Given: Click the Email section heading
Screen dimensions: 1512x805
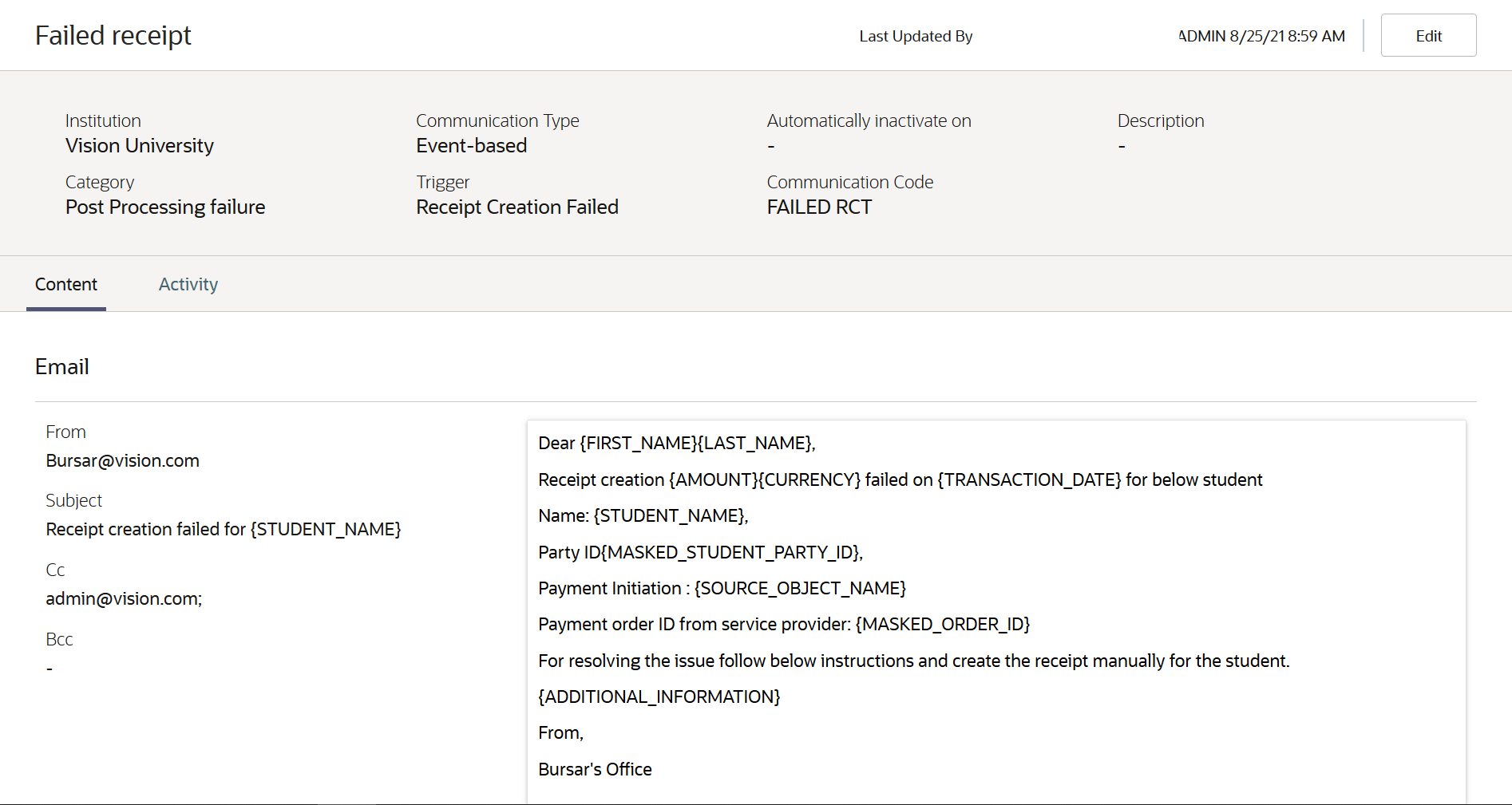Looking at the screenshot, I should (62, 367).
